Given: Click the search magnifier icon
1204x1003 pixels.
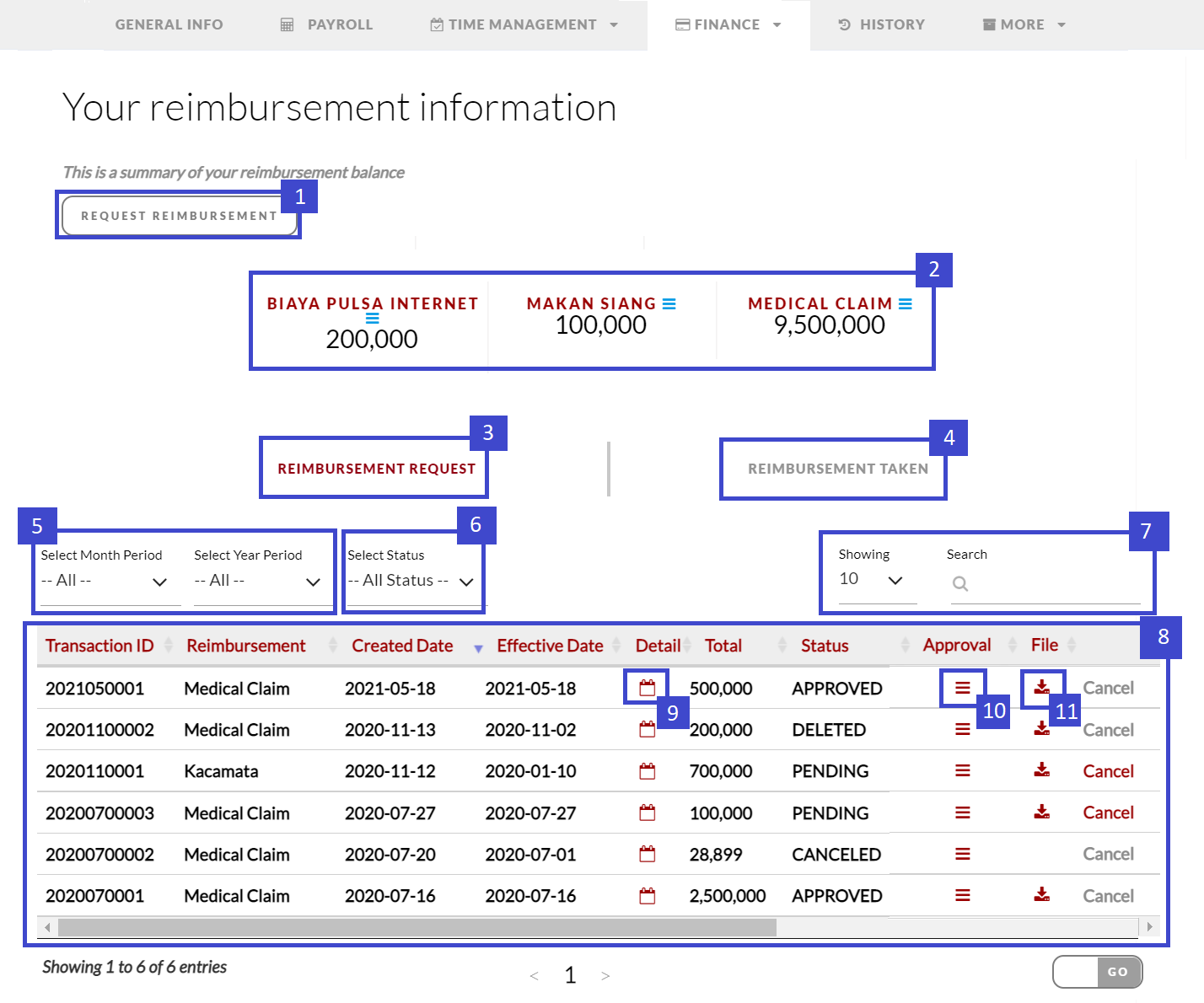Looking at the screenshot, I should tap(960, 583).
